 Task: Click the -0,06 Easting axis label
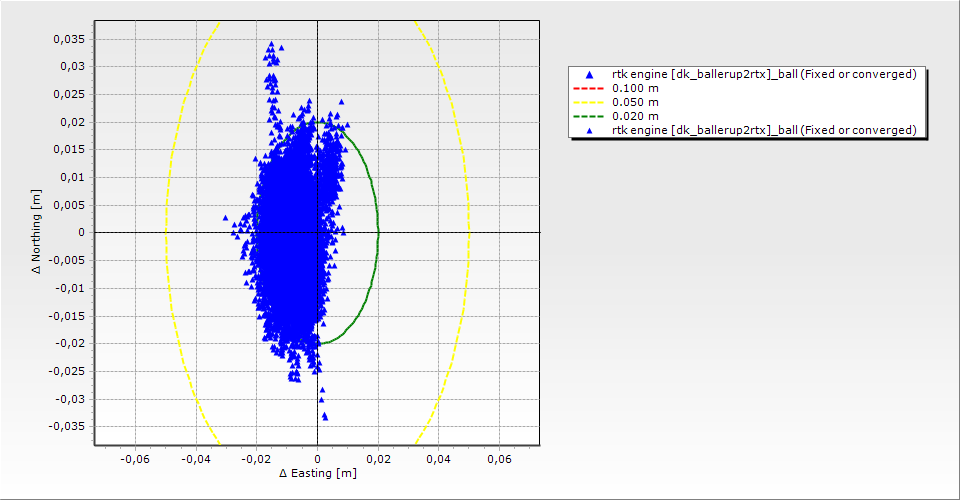[x=135, y=459]
